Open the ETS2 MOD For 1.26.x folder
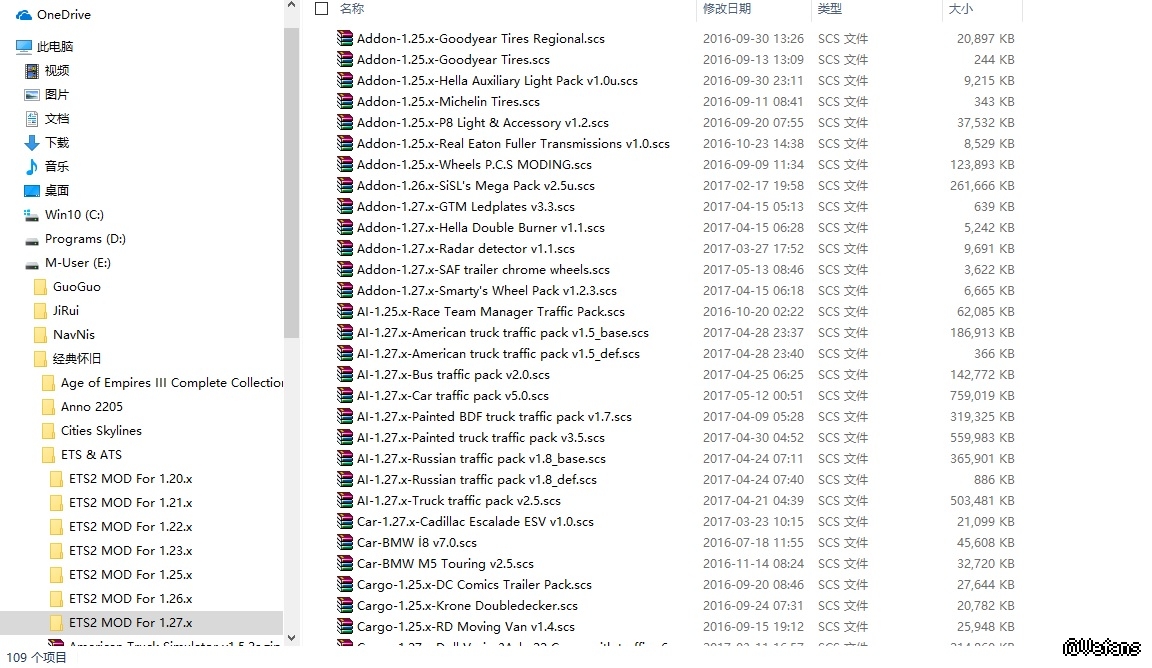 (130, 599)
